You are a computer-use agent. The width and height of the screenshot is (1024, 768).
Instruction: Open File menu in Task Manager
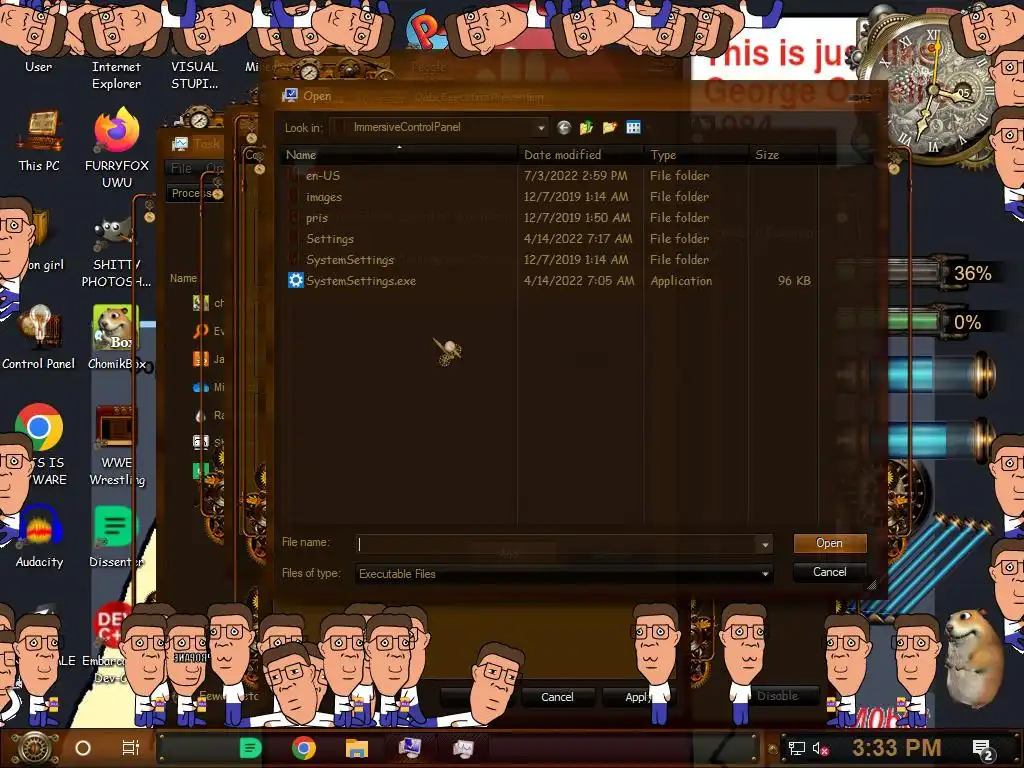click(181, 168)
